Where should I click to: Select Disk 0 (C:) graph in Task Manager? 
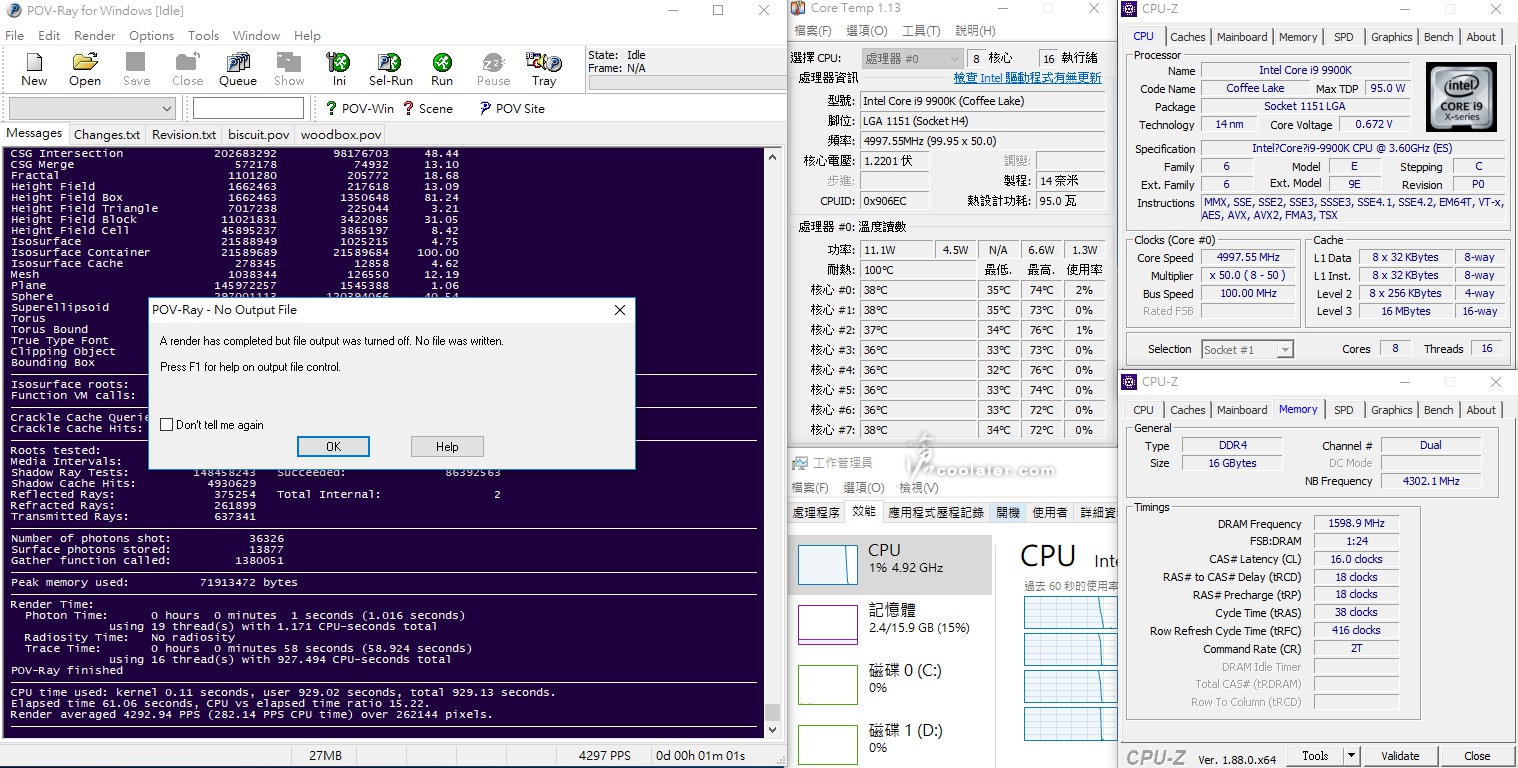tap(828, 685)
